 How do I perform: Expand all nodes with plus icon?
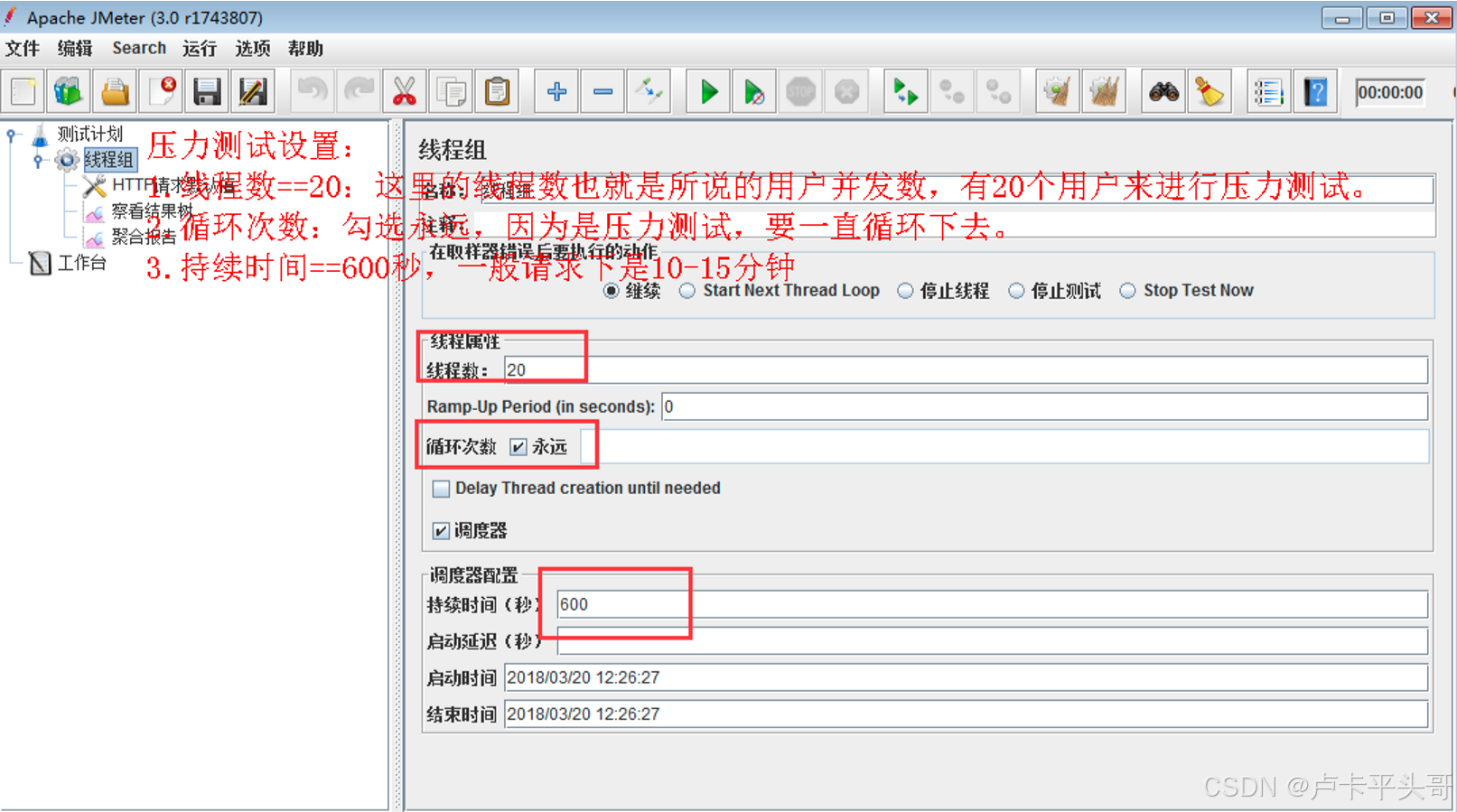pyautogui.click(x=556, y=91)
